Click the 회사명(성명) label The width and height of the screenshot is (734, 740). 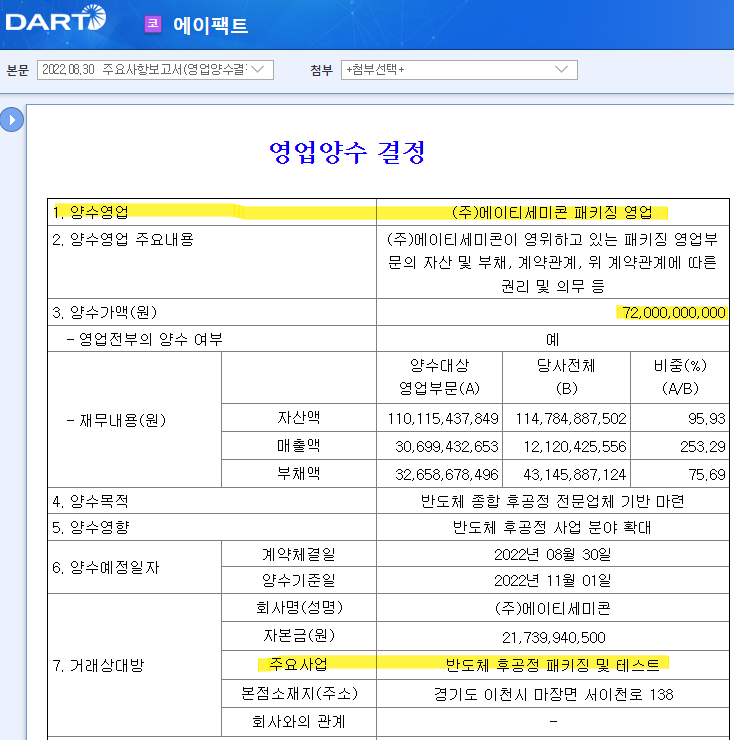click(x=298, y=607)
